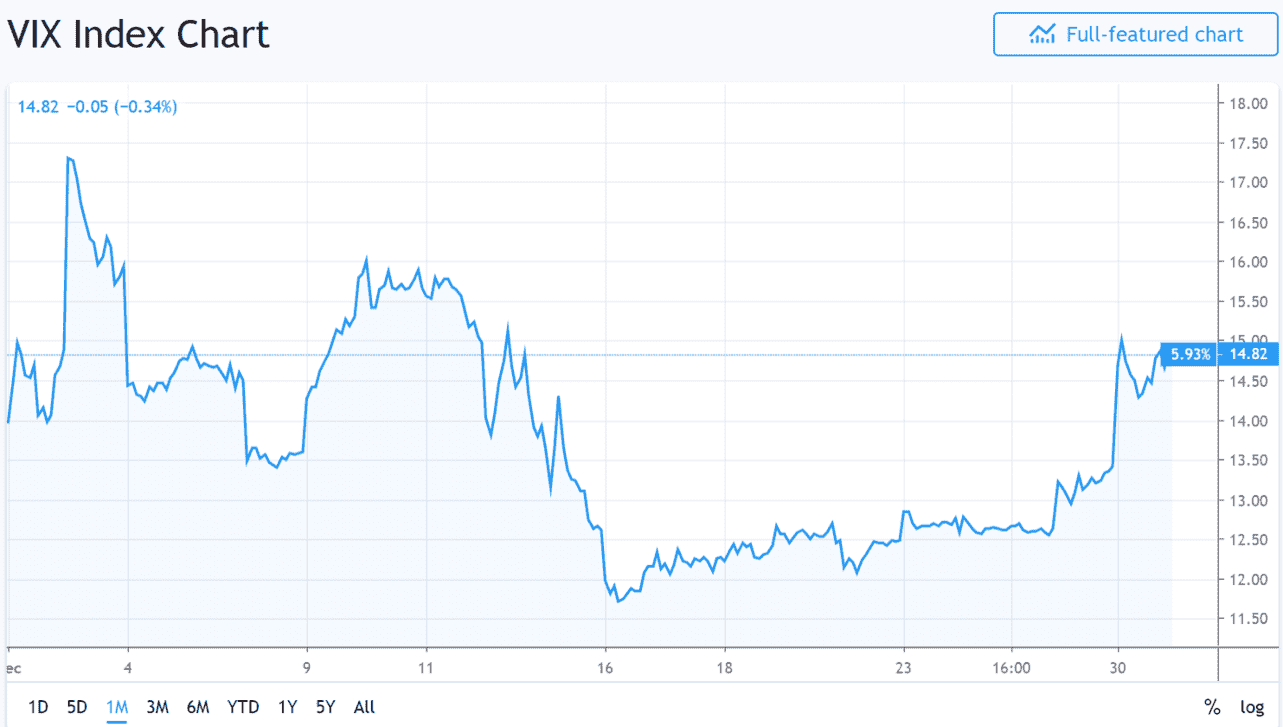1283x727 pixels.
Task: Click the VIX Index Chart heading
Action: pyautogui.click(x=139, y=35)
